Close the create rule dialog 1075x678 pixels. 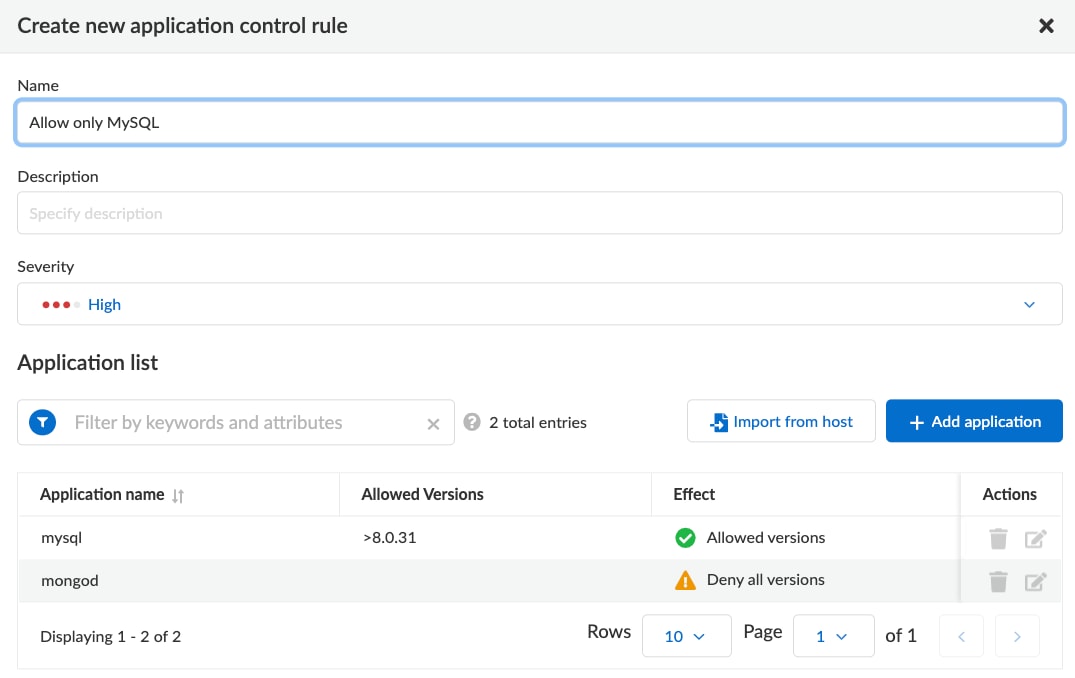[x=1046, y=26]
